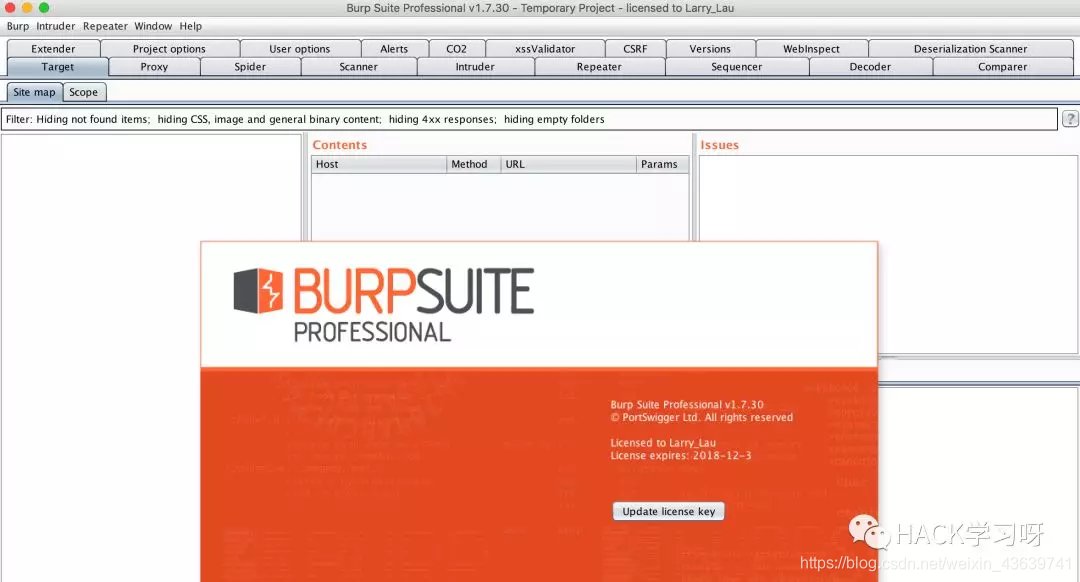1080x582 pixels.
Task: Click the Burp Suite logo icon on splash
Action: [x=258, y=291]
